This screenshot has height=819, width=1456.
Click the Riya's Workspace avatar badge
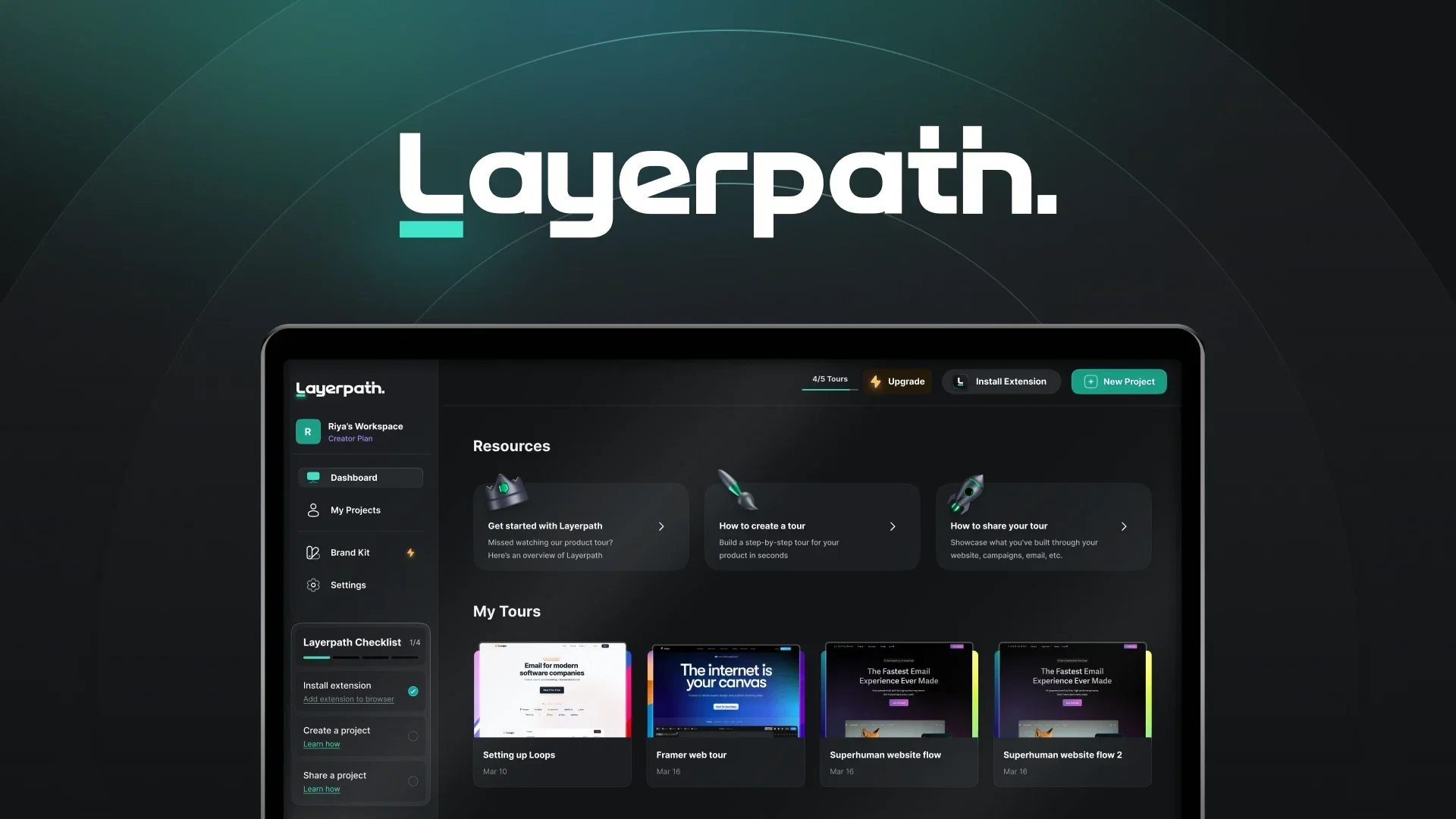pyautogui.click(x=308, y=431)
